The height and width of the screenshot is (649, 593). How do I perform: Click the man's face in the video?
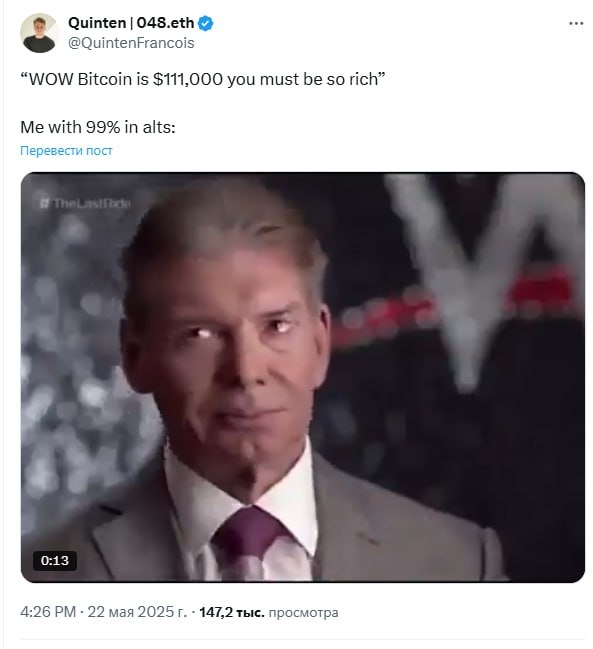pos(232,352)
